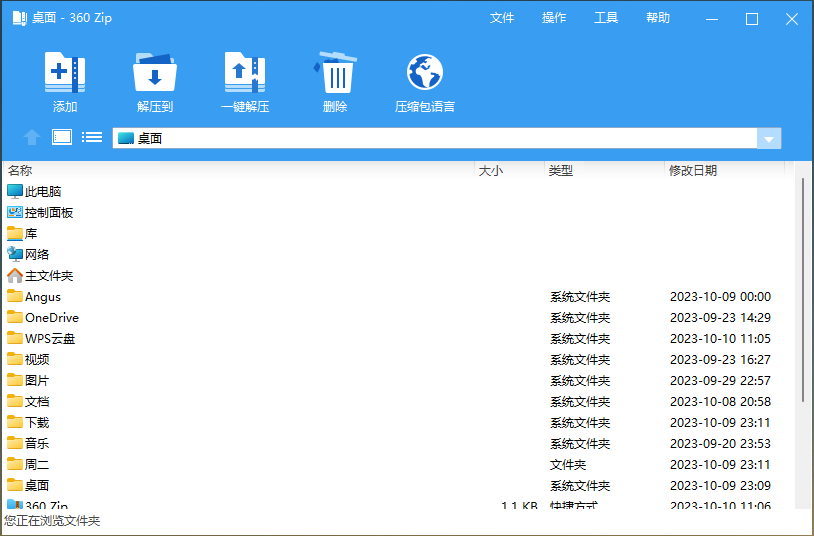
Task: Go up one folder with up arrow
Action: click(x=32, y=137)
